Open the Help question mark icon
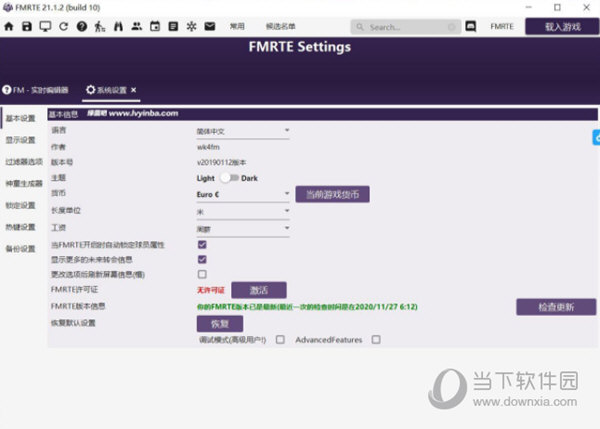Image resolution: width=600 pixels, height=429 pixels. pyautogui.click(x=82, y=26)
